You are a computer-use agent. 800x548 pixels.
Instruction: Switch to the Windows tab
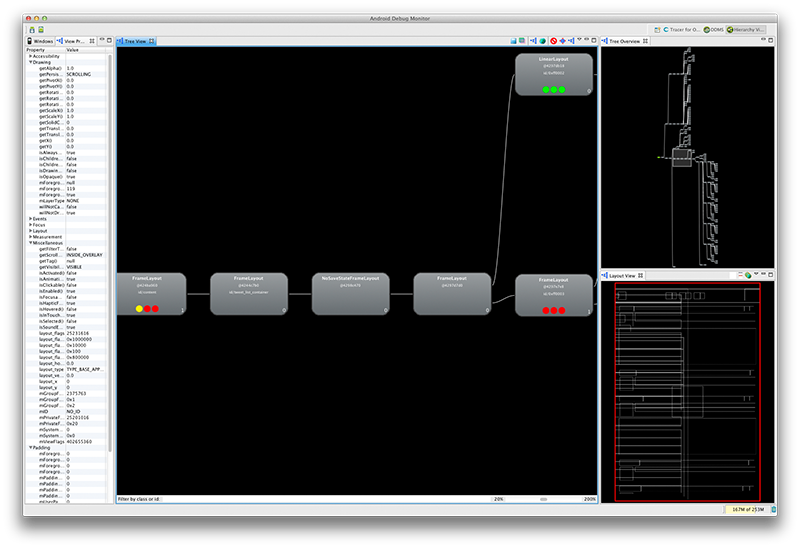click(40, 41)
